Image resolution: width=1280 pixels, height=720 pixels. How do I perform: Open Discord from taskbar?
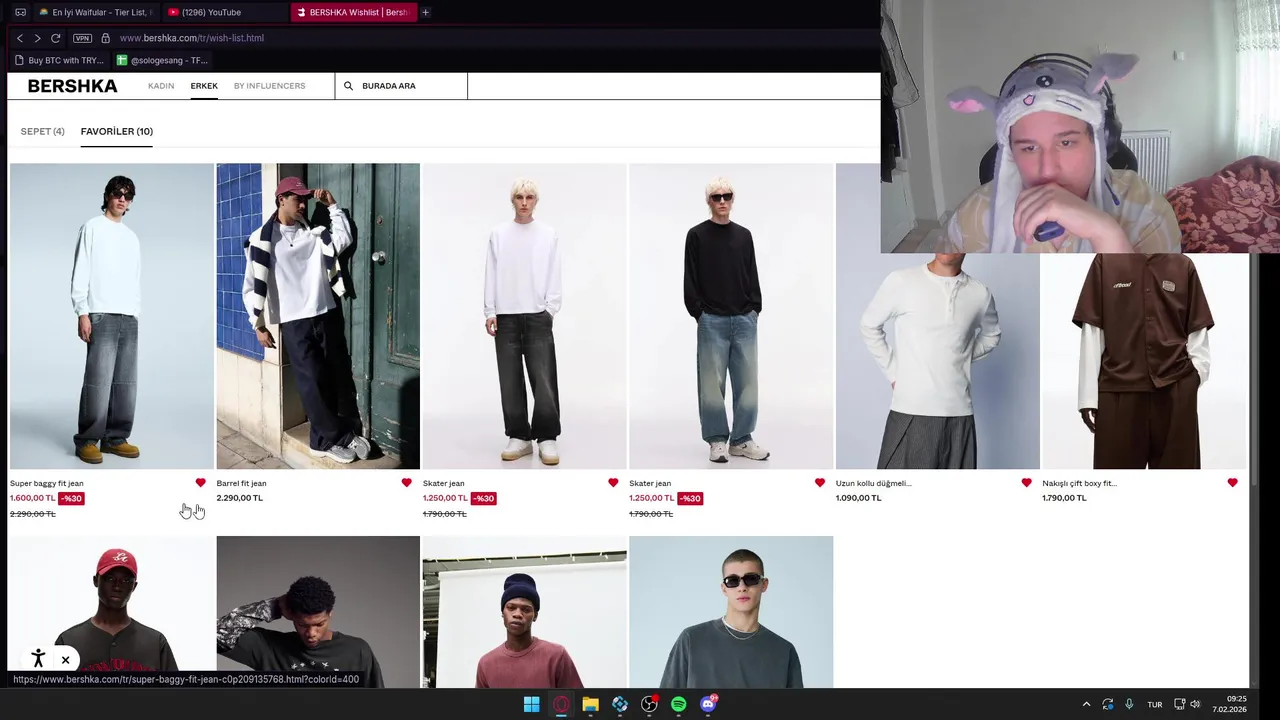(x=708, y=704)
